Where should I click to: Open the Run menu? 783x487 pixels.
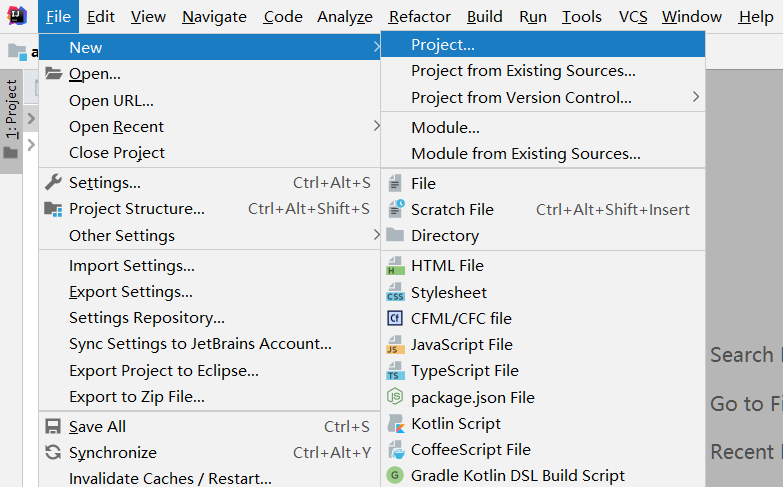coord(533,17)
